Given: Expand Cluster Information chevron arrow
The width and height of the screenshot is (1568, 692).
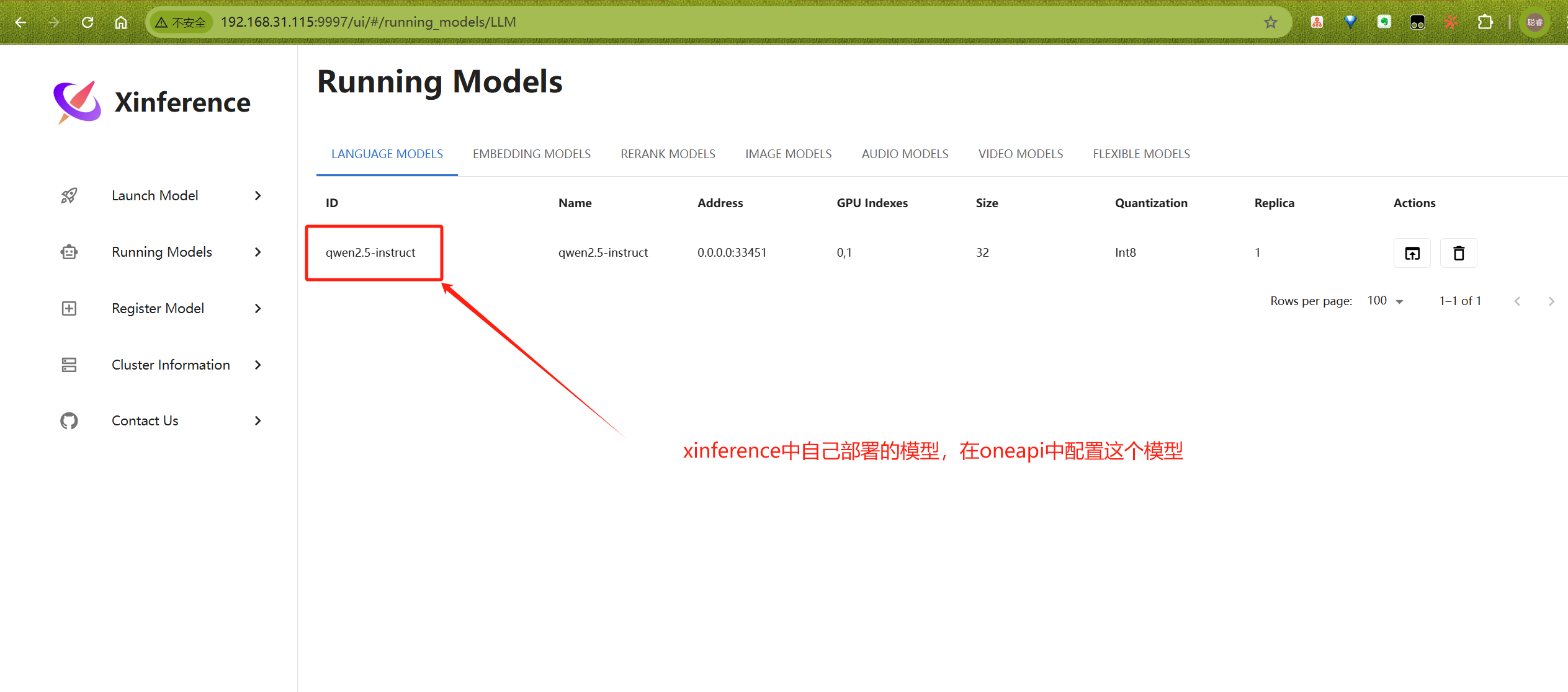Looking at the screenshot, I should point(258,365).
